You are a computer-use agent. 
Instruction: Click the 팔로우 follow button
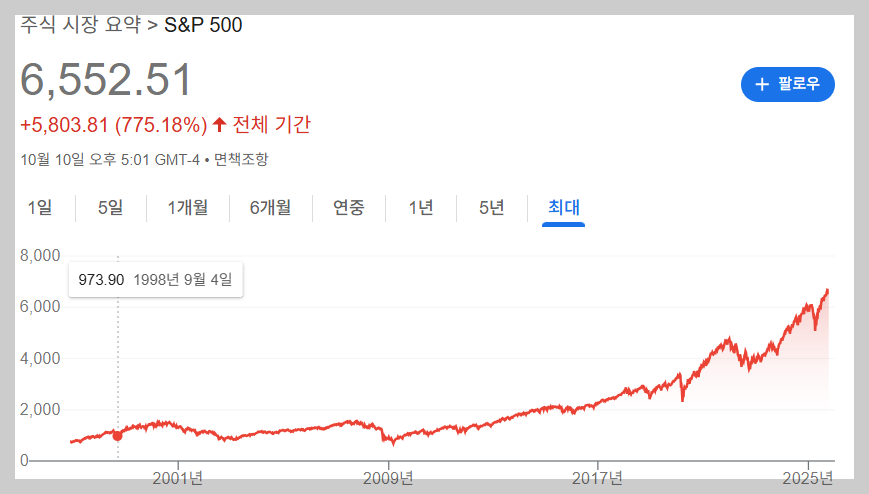click(x=788, y=84)
